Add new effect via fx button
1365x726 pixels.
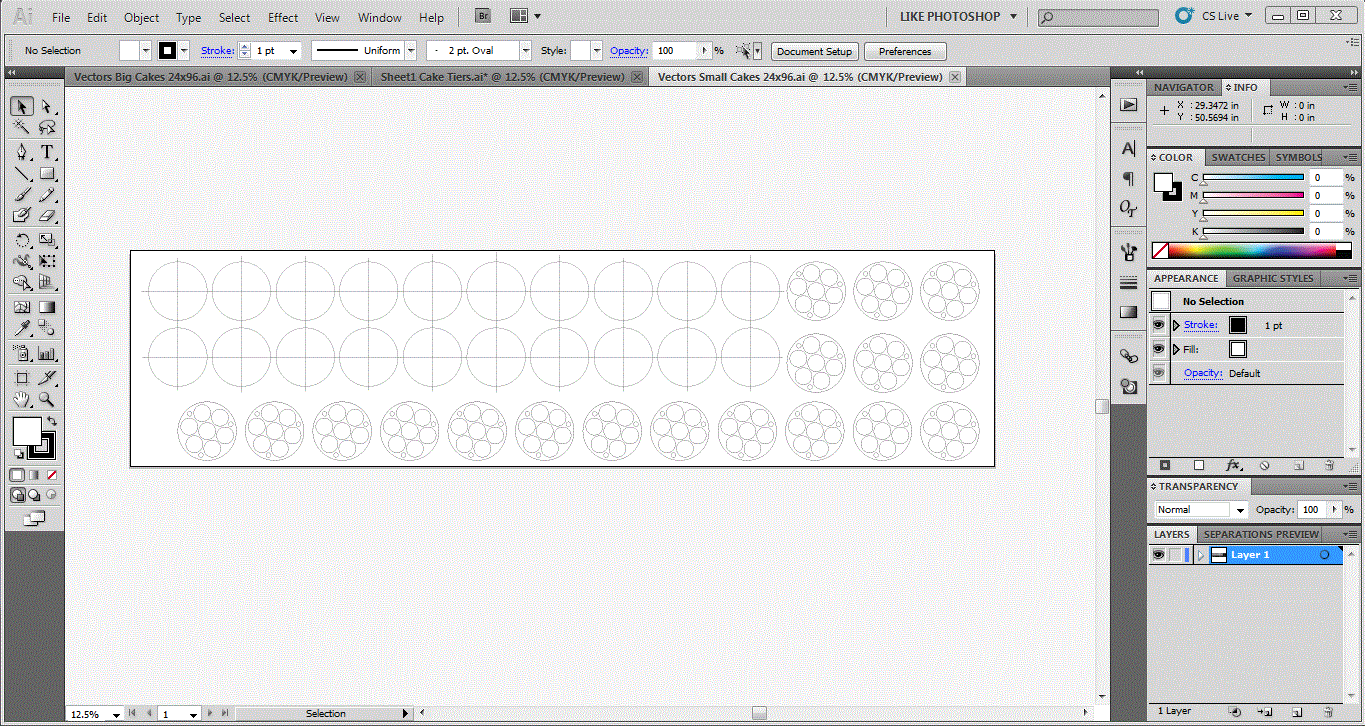coord(1233,465)
